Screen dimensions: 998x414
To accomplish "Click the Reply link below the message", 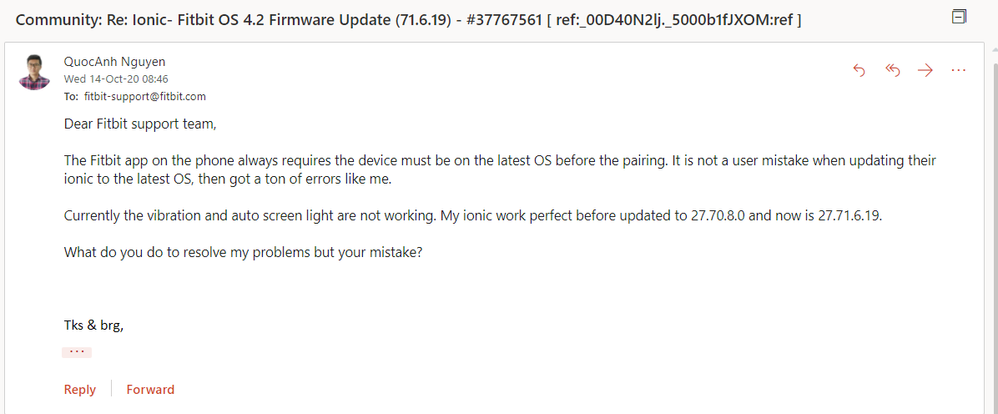I will (x=80, y=389).
